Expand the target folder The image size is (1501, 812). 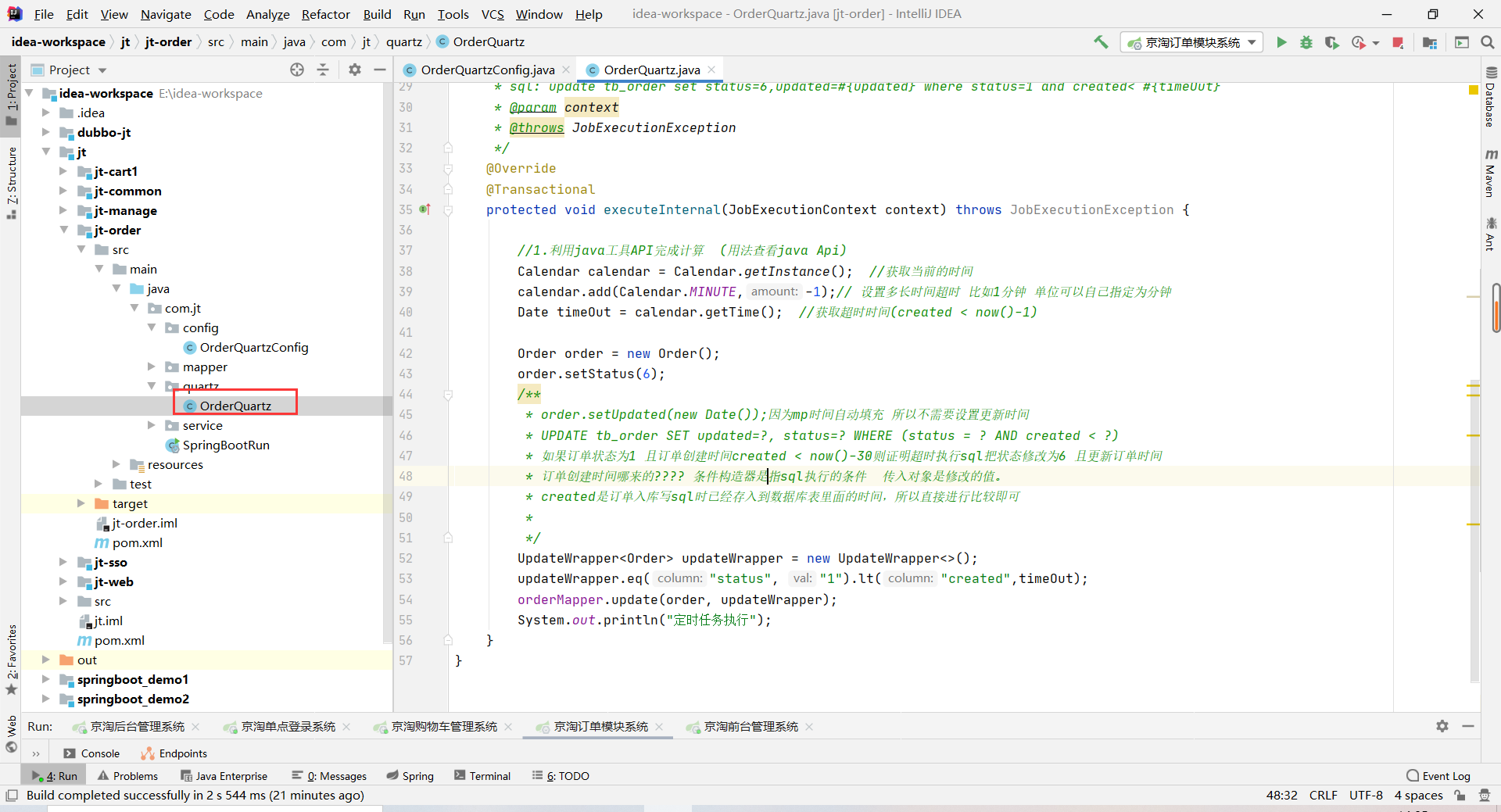pos(81,503)
